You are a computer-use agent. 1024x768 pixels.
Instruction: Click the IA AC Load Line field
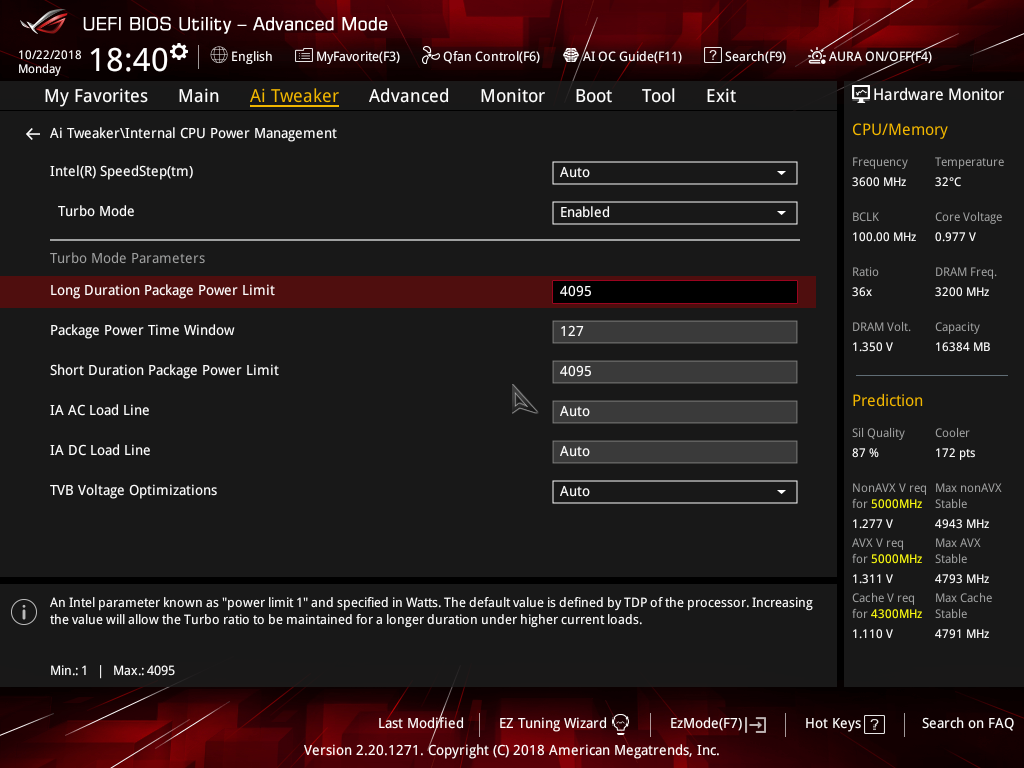[x=675, y=411]
